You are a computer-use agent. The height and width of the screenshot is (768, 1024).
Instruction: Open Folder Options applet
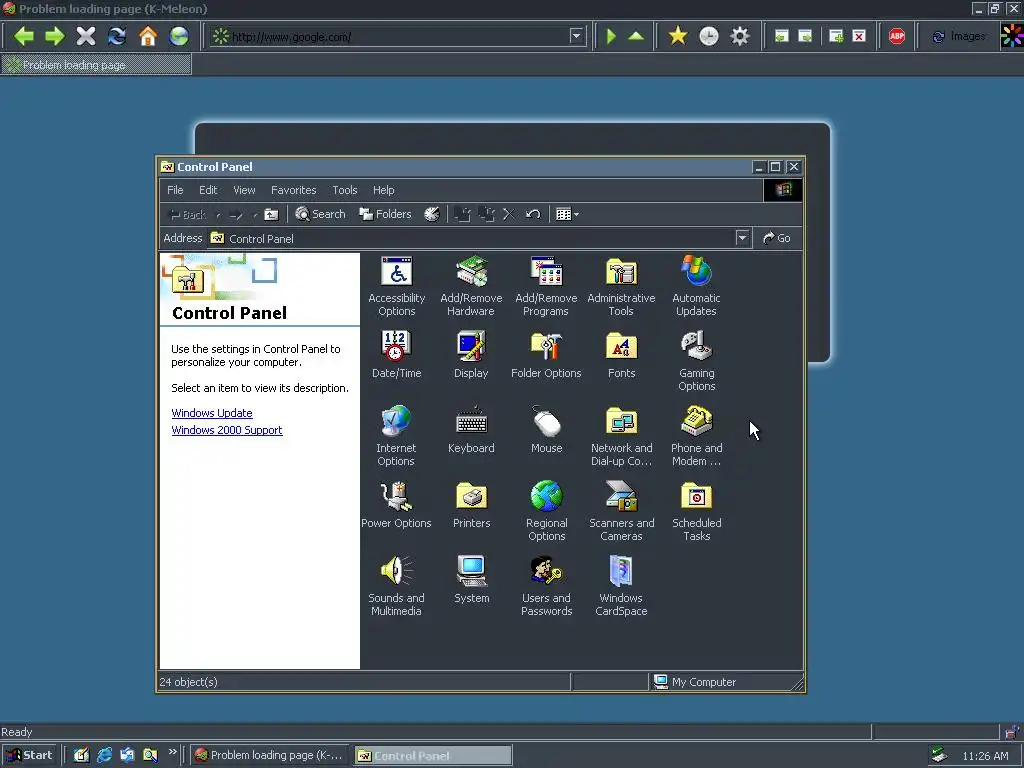coord(546,355)
